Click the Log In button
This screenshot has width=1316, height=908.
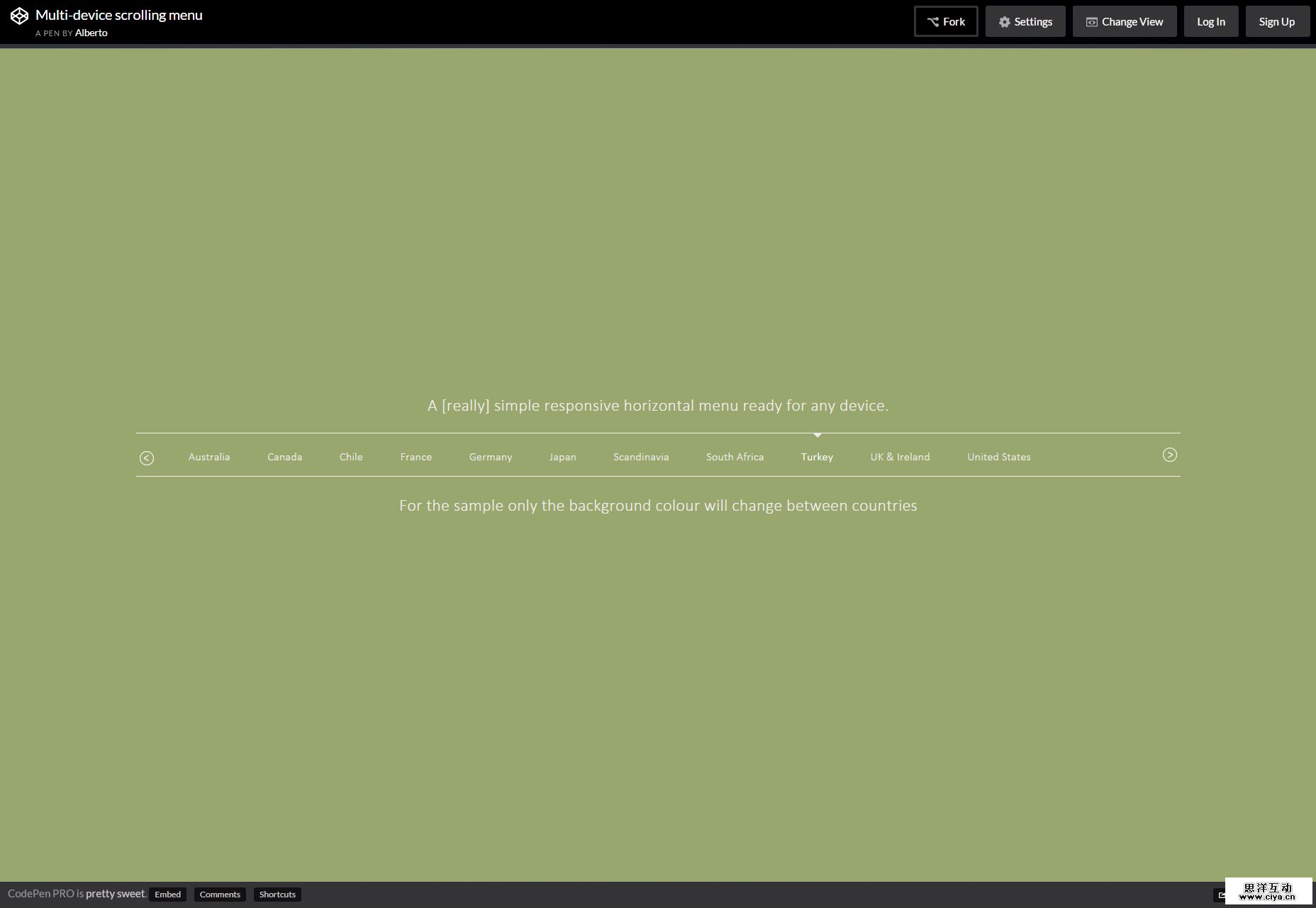(x=1210, y=21)
